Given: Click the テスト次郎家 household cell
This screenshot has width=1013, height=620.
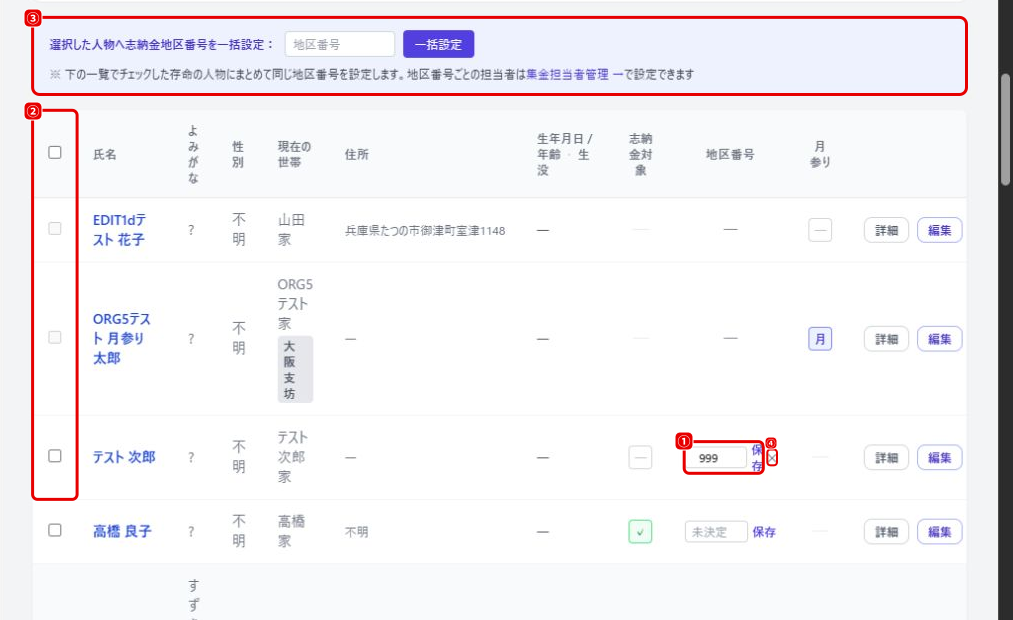Looking at the screenshot, I should [292, 457].
